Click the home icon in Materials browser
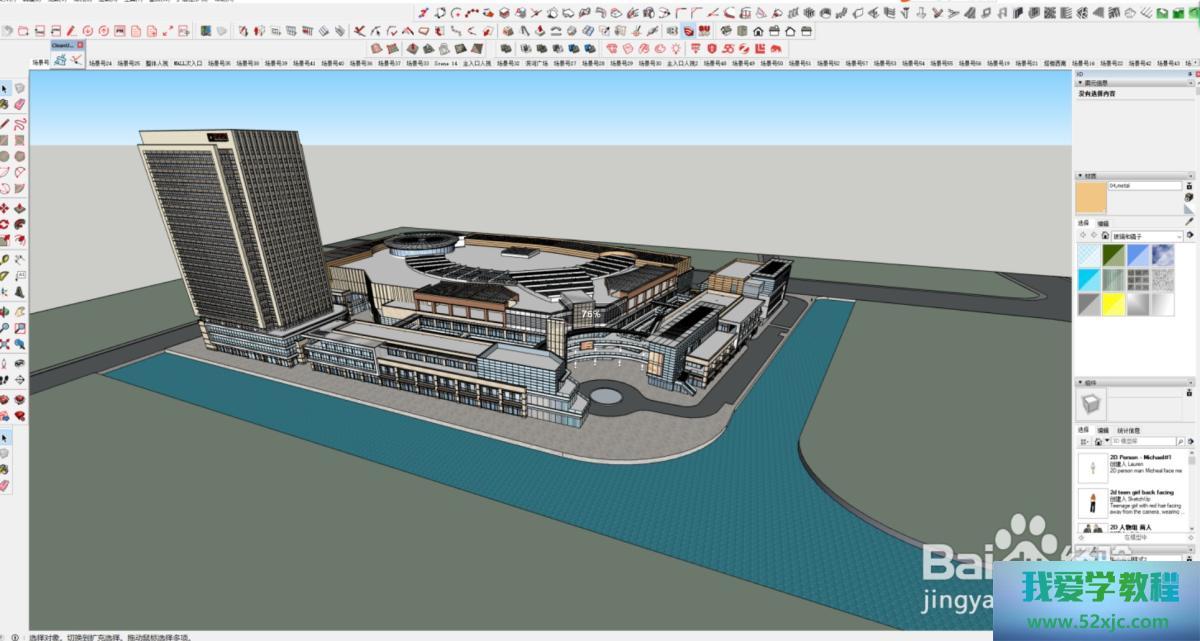Image resolution: width=1200 pixels, height=641 pixels. (1103, 236)
